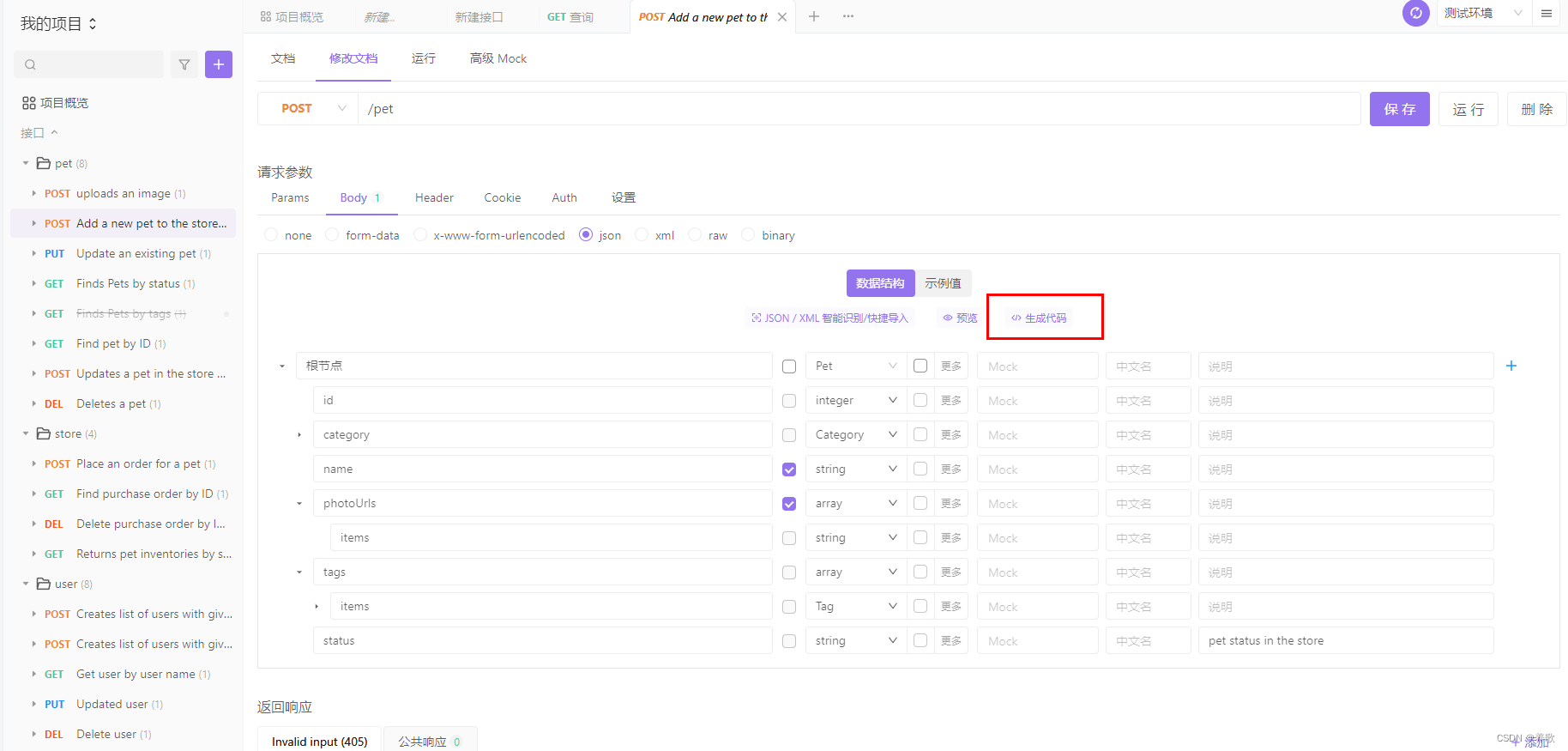Select the Invalid input (405) response tab
Image resolution: width=1568 pixels, height=751 pixels.
pyautogui.click(x=320, y=742)
